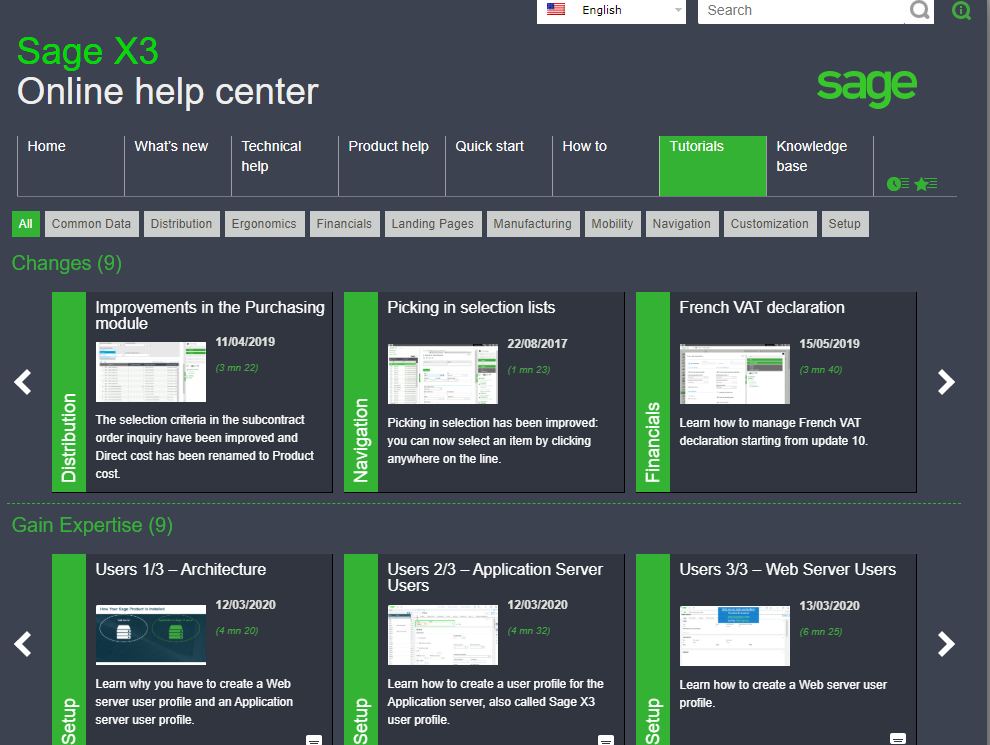Open Picking in selection lists thumbnail

coord(443,374)
